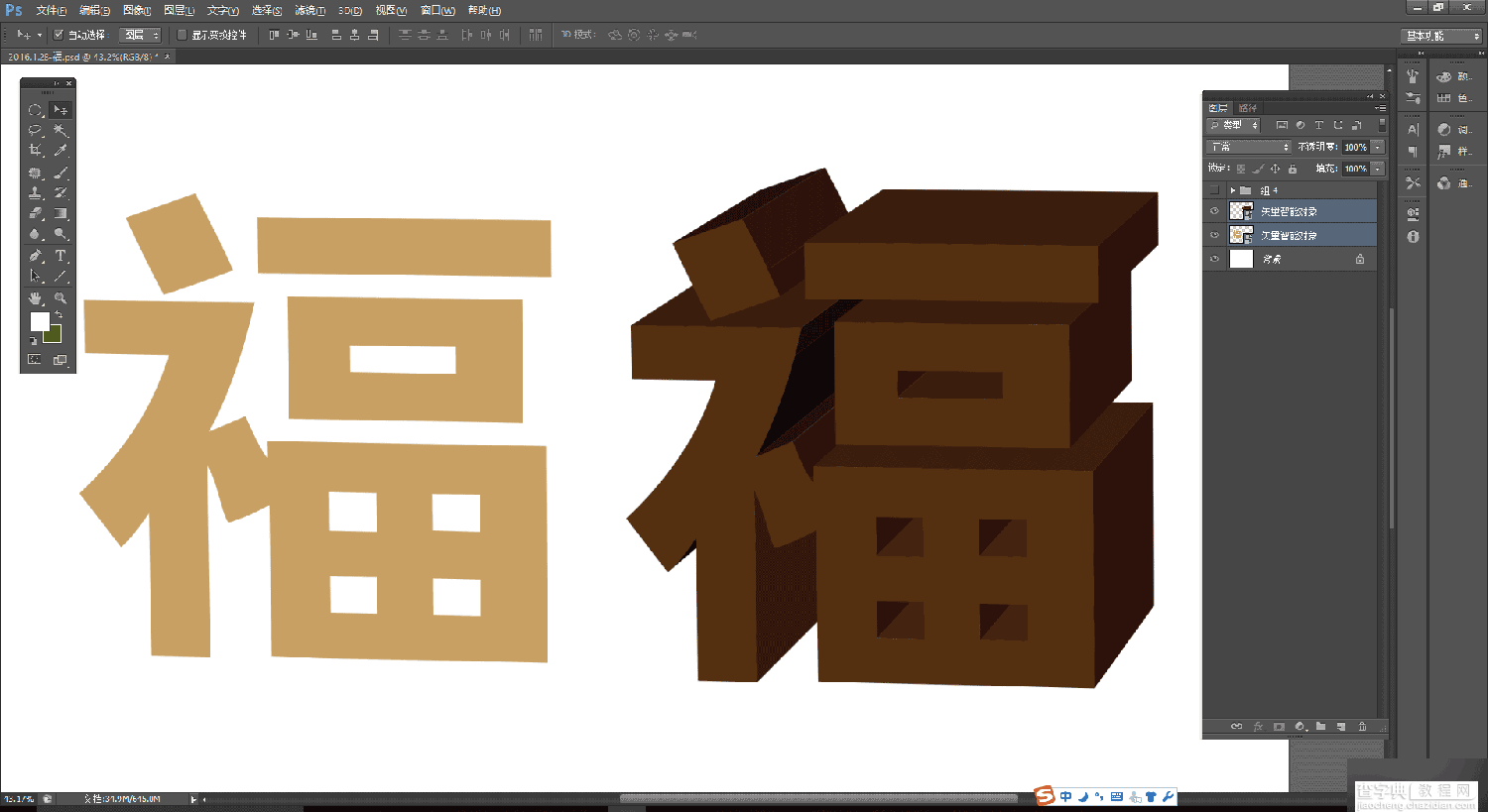
Task: Hide the top smart object layer
Action: 1214,211
